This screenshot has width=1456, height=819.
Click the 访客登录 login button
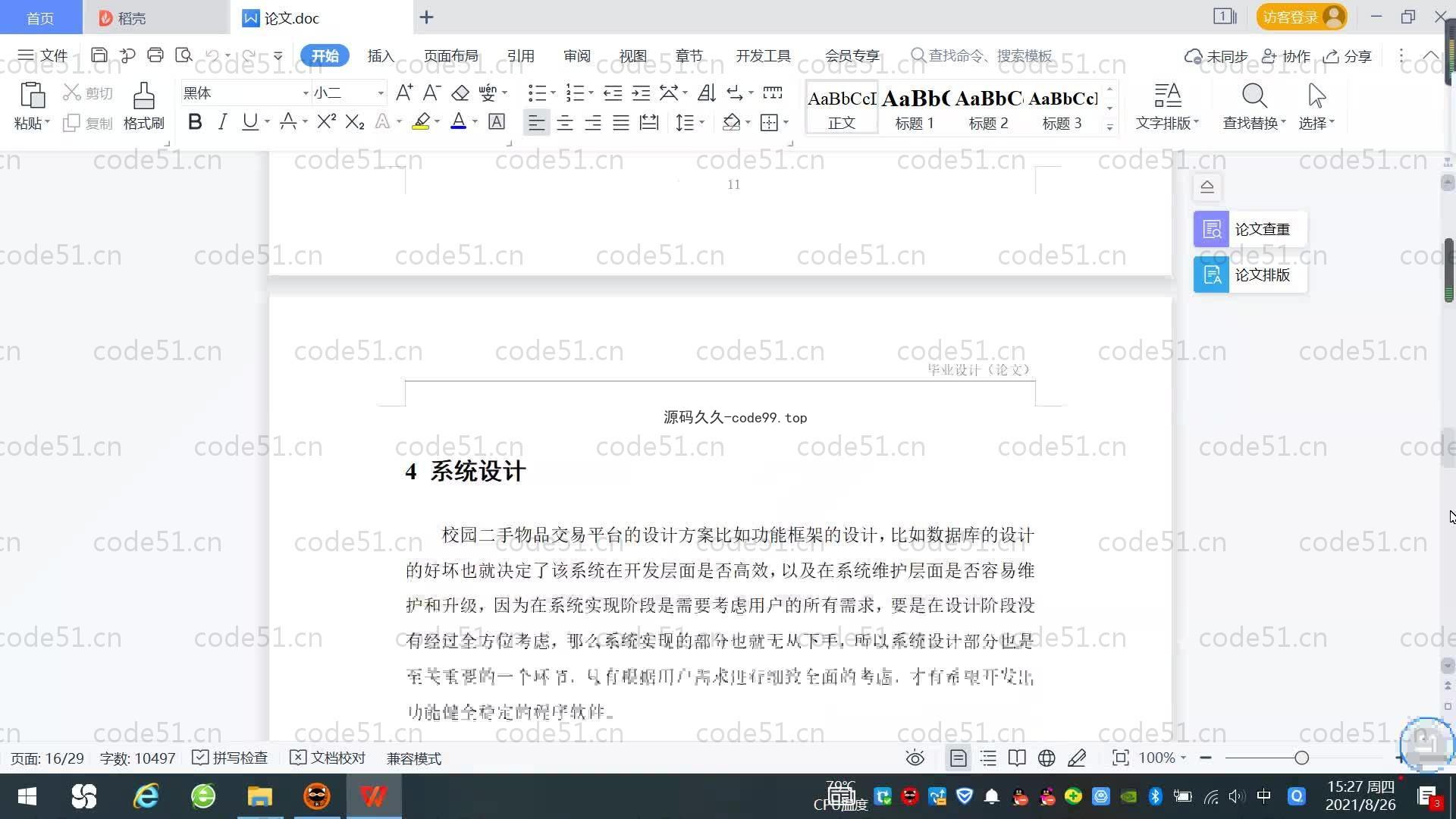point(1301,17)
